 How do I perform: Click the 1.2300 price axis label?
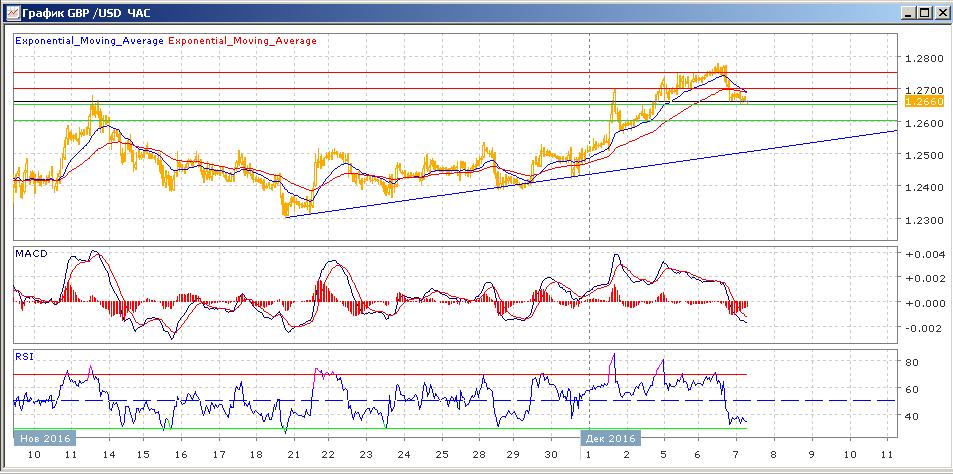[x=923, y=219]
